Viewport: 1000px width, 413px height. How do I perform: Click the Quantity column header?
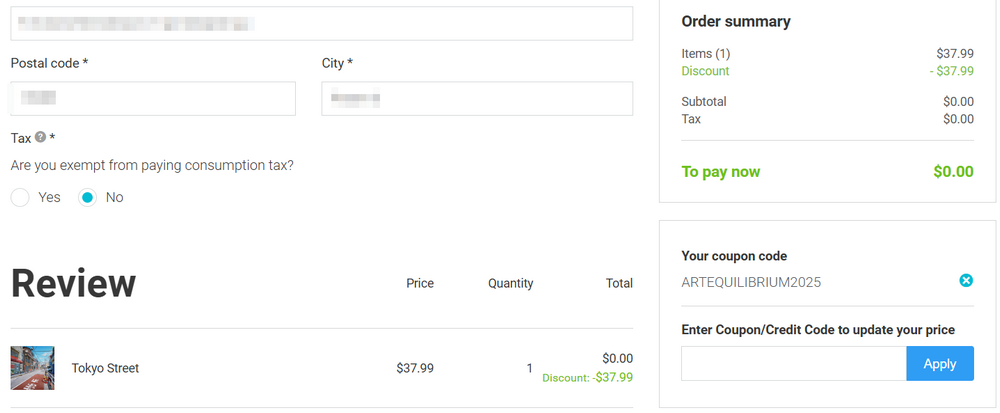tap(510, 284)
